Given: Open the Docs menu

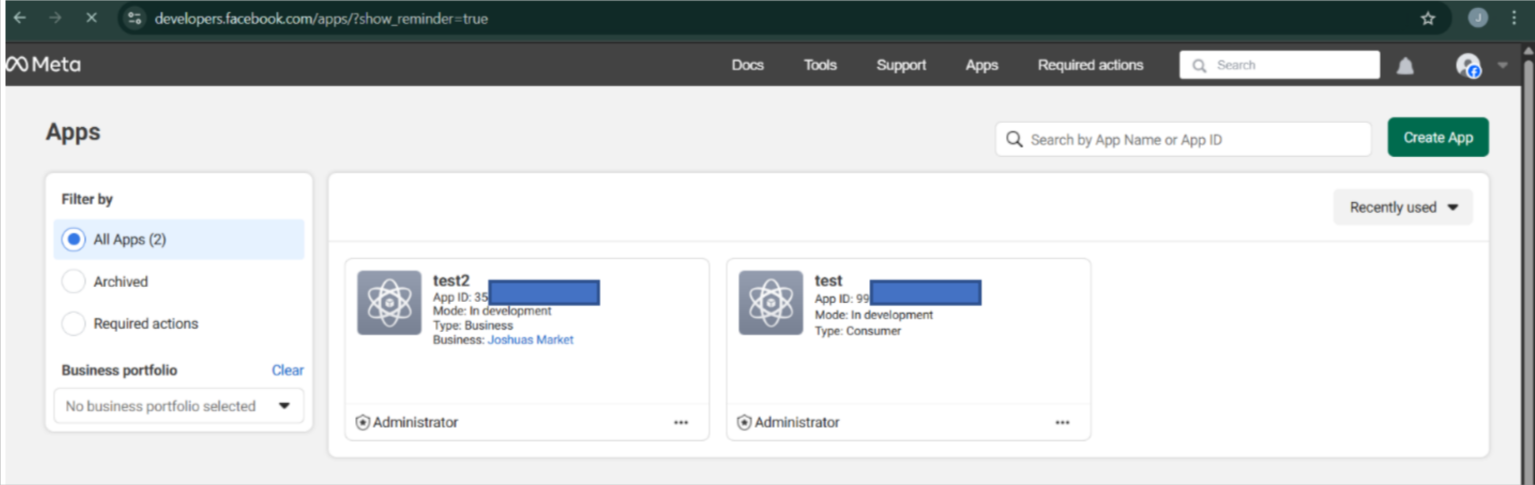Looking at the screenshot, I should point(747,65).
